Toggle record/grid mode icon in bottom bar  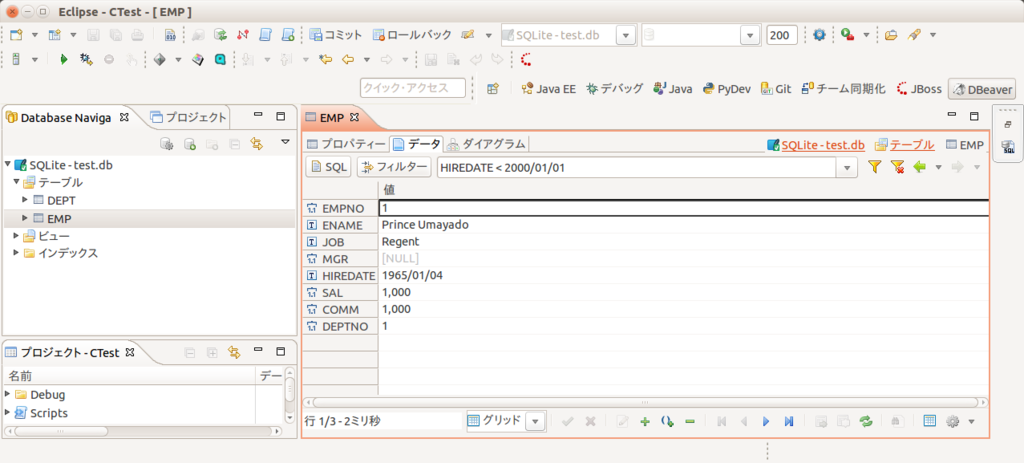tap(930, 421)
